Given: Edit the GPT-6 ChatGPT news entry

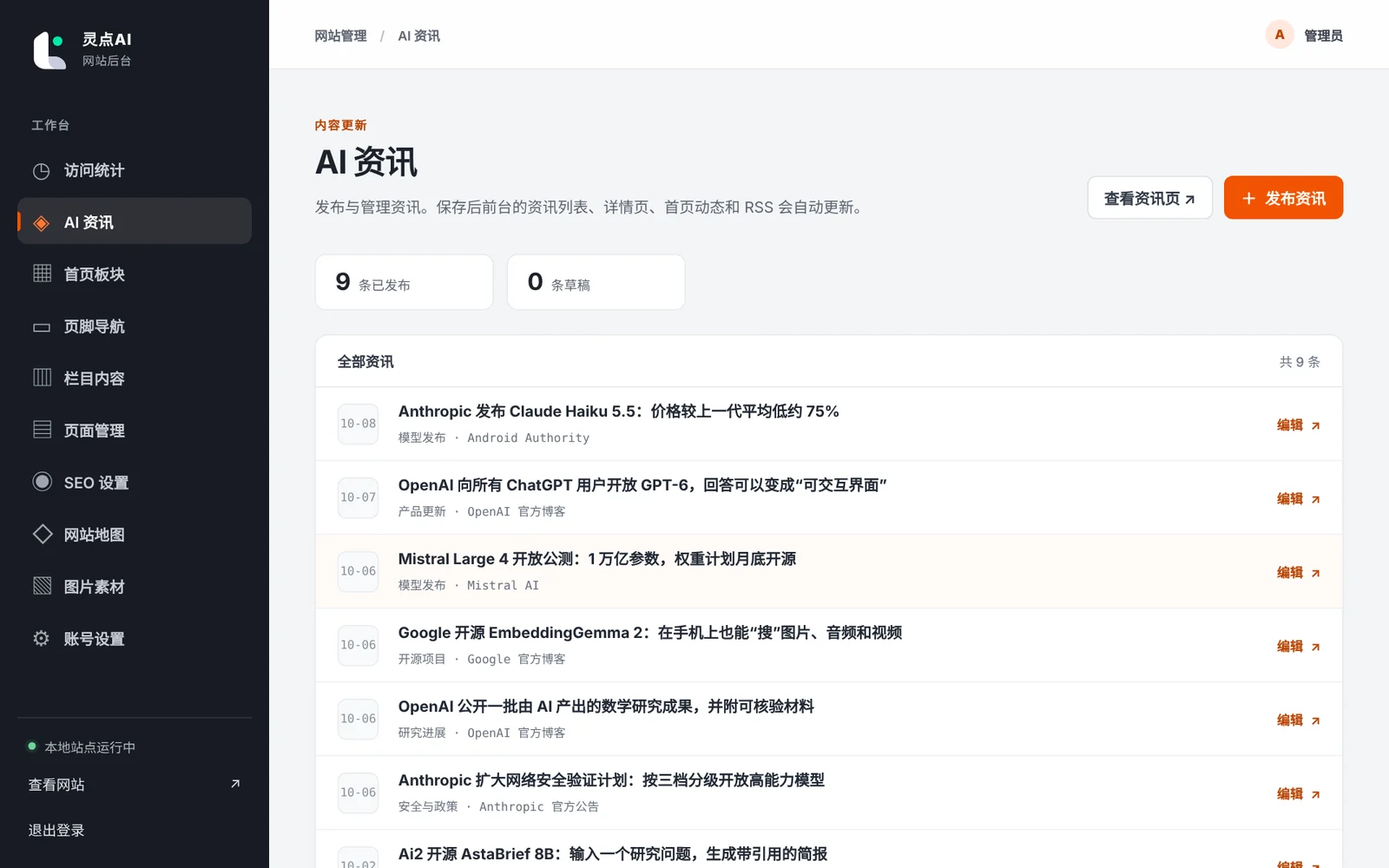Looking at the screenshot, I should tap(1298, 498).
